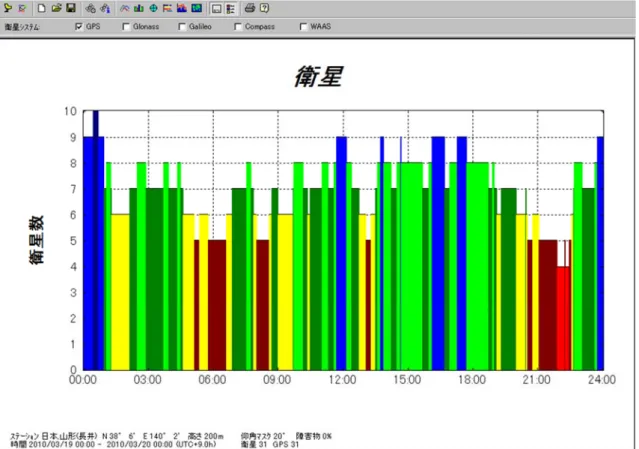639x449 pixels.
Task: Click the bright red 4-satellite bar
Action: point(563,318)
